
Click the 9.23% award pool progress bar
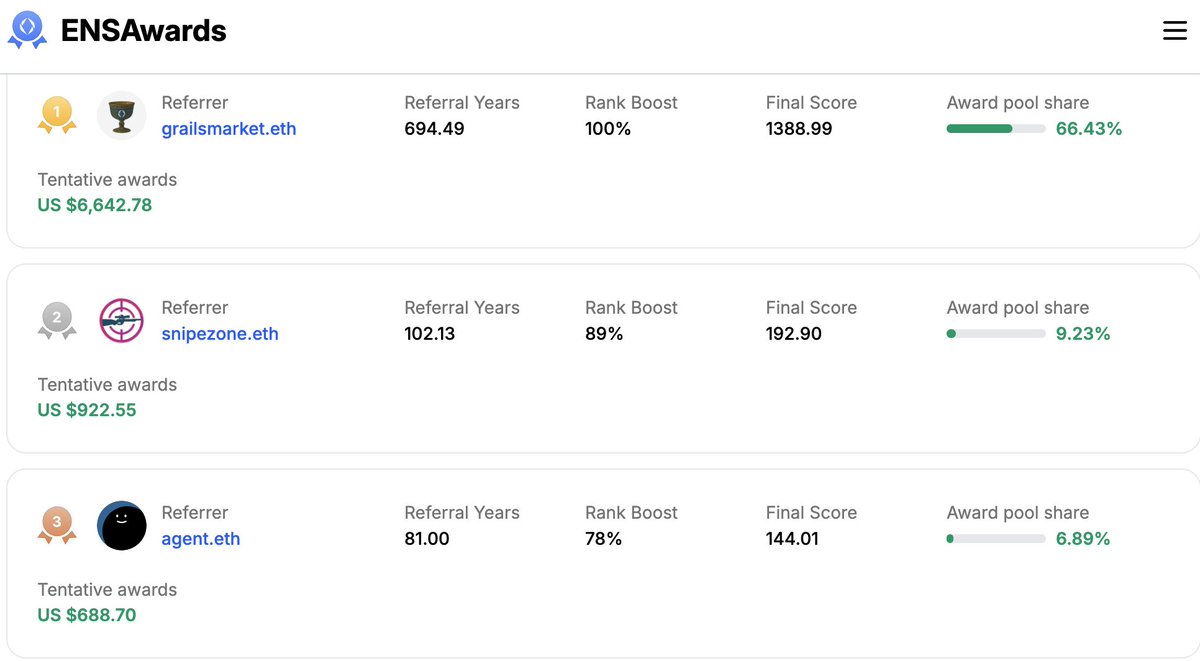pos(996,334)
